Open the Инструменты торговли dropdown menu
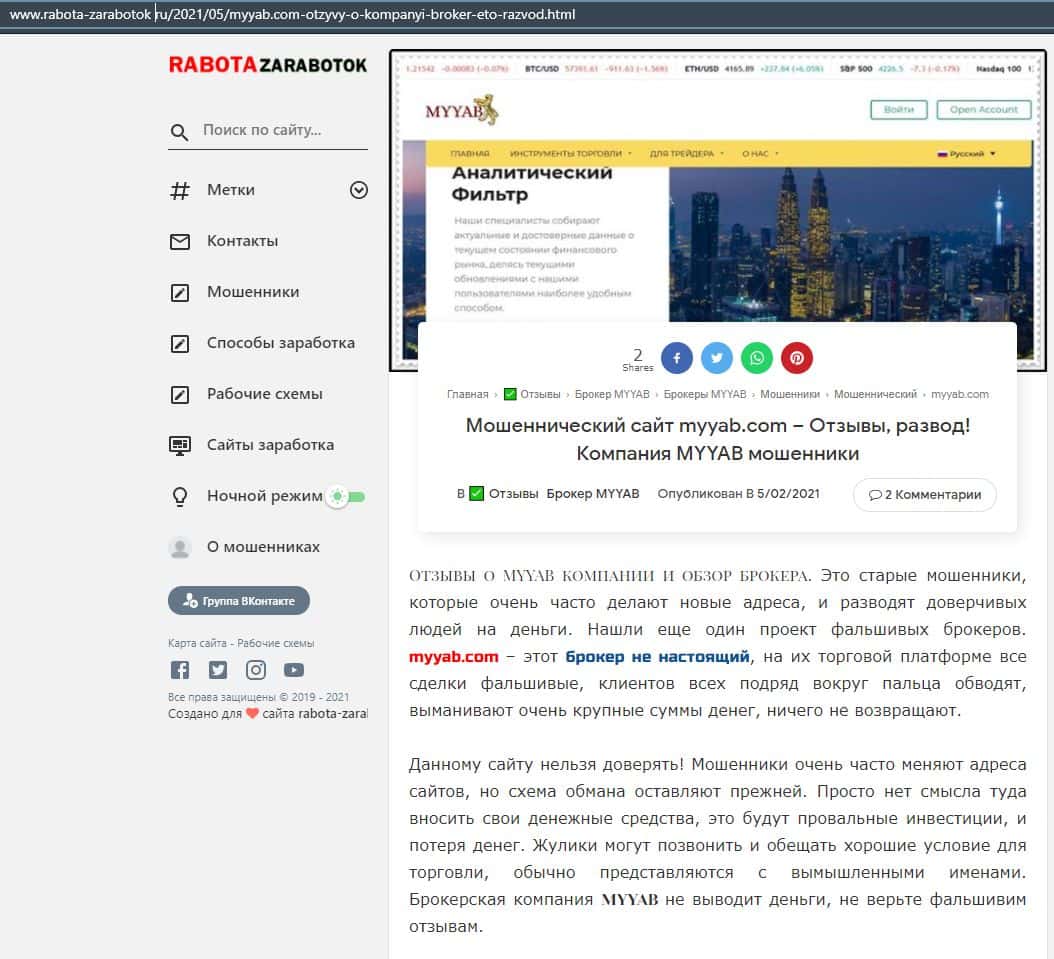This screenshot has height=959, width=1054. coord(570,154)
